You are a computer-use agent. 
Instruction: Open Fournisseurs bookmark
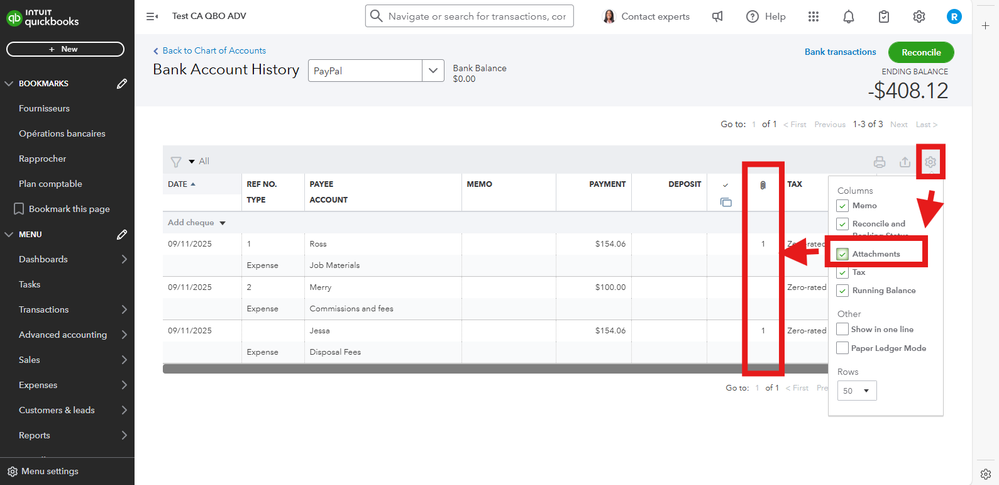[45, 108]
